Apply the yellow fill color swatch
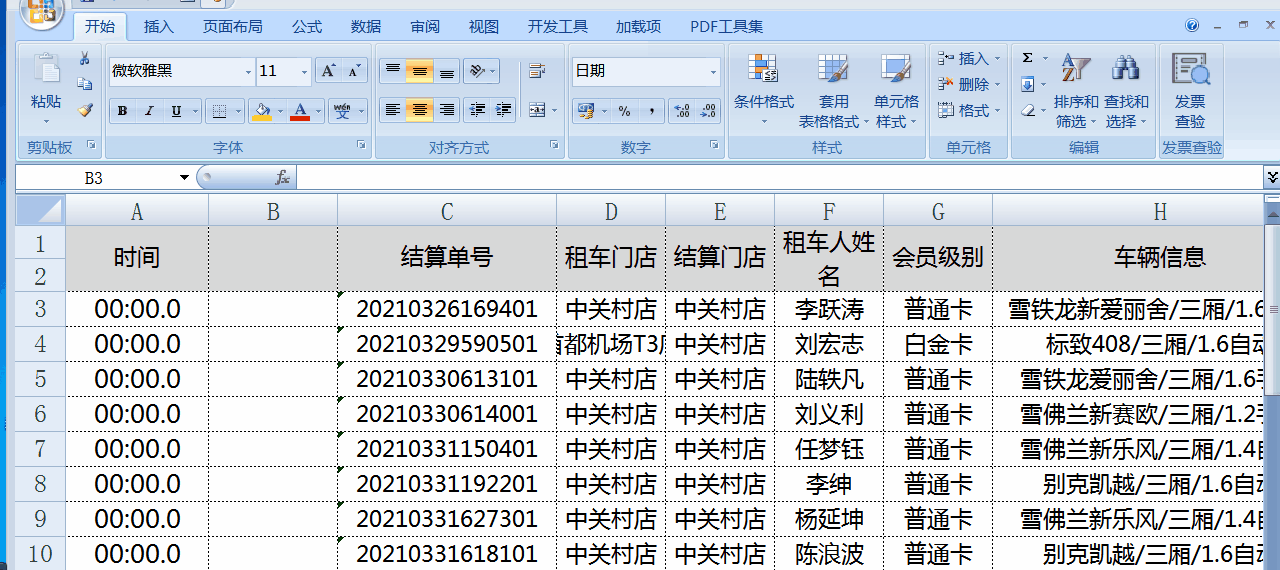This screenshot has width=1280, height=570. point(262,111)
